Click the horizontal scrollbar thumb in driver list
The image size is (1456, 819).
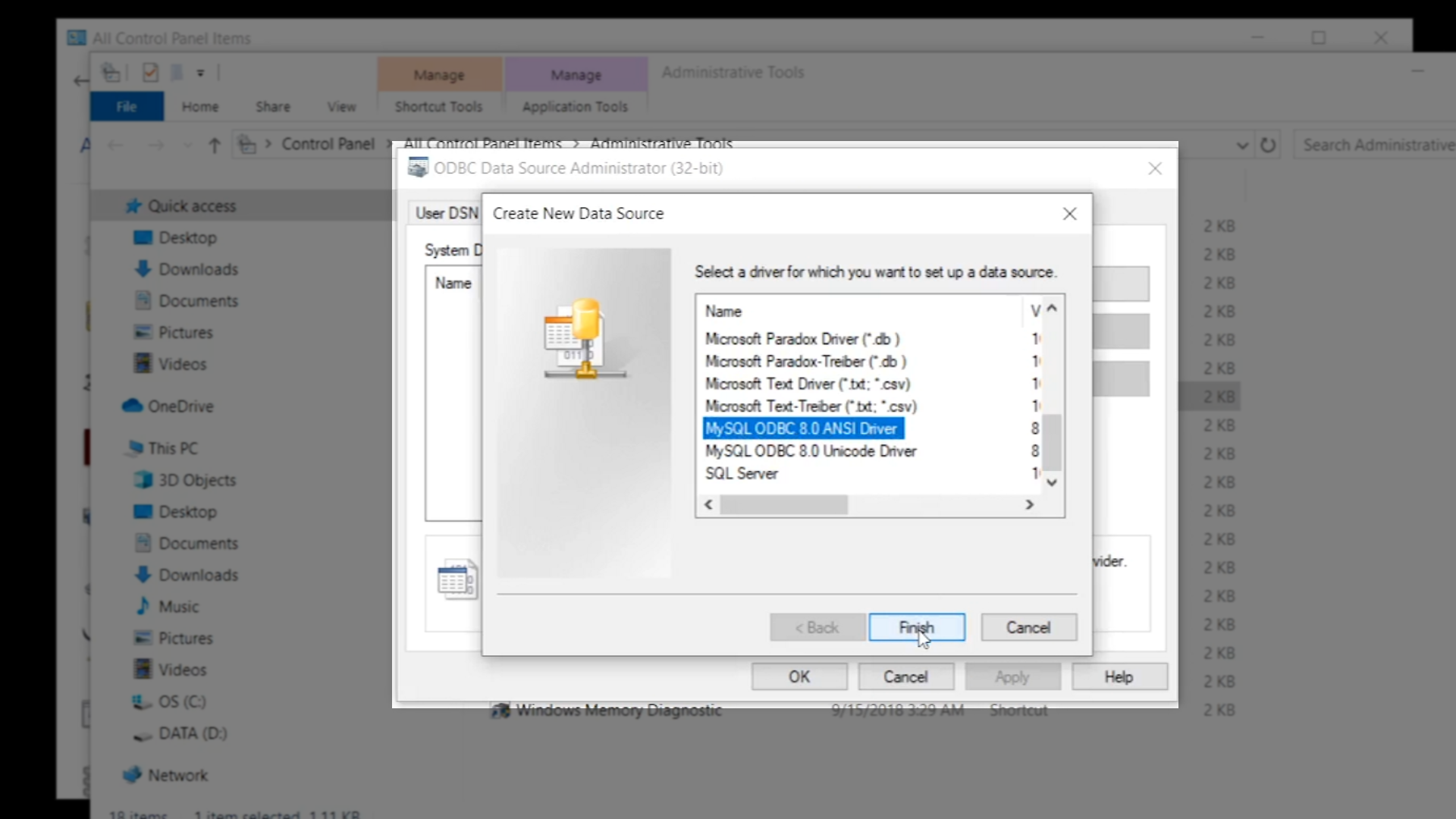tap(783, 505)
